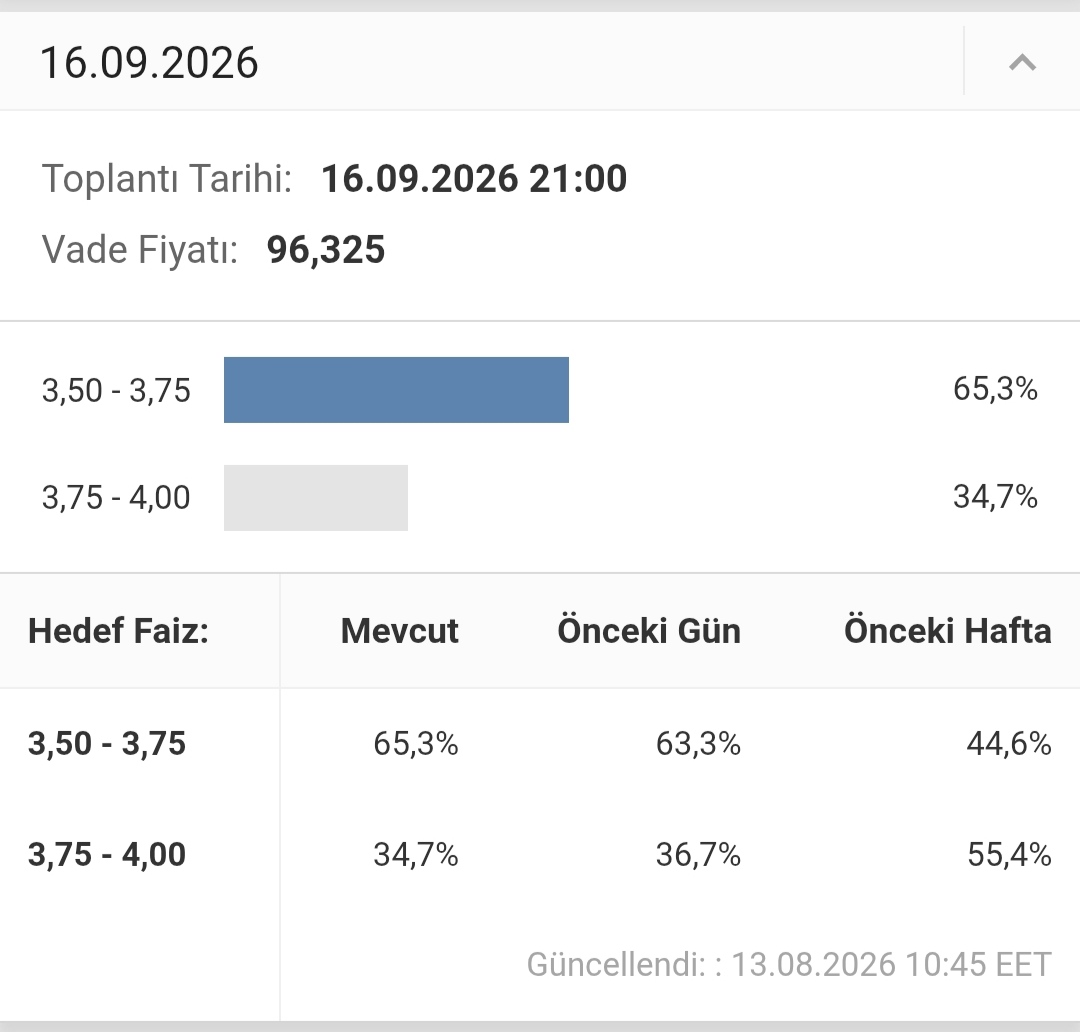Image resolution: width=1080 pixels, height=1032 pixels.
Task: Click the 16.09.2026 header title
Action: pyautogui.click(x=149, y=63)
